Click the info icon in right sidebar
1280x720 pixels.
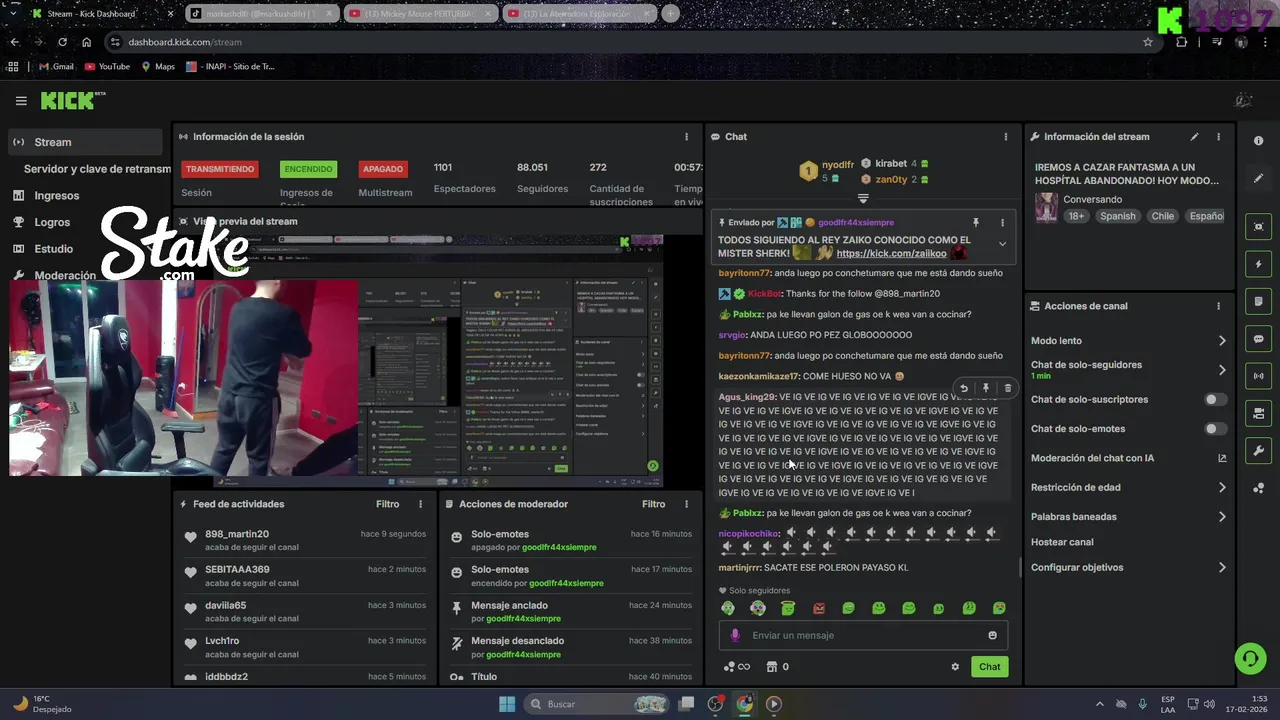[1258, 141]
